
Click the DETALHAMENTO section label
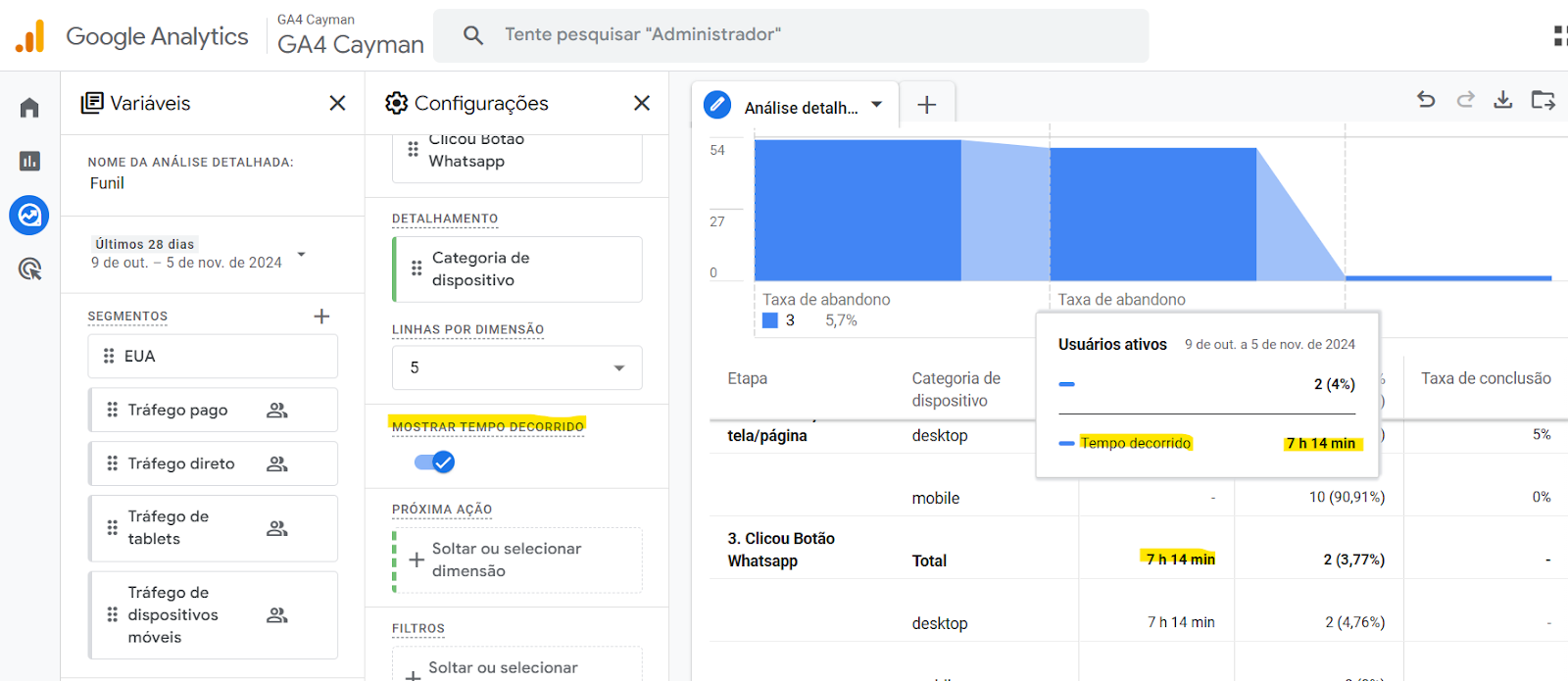point(445,219)
